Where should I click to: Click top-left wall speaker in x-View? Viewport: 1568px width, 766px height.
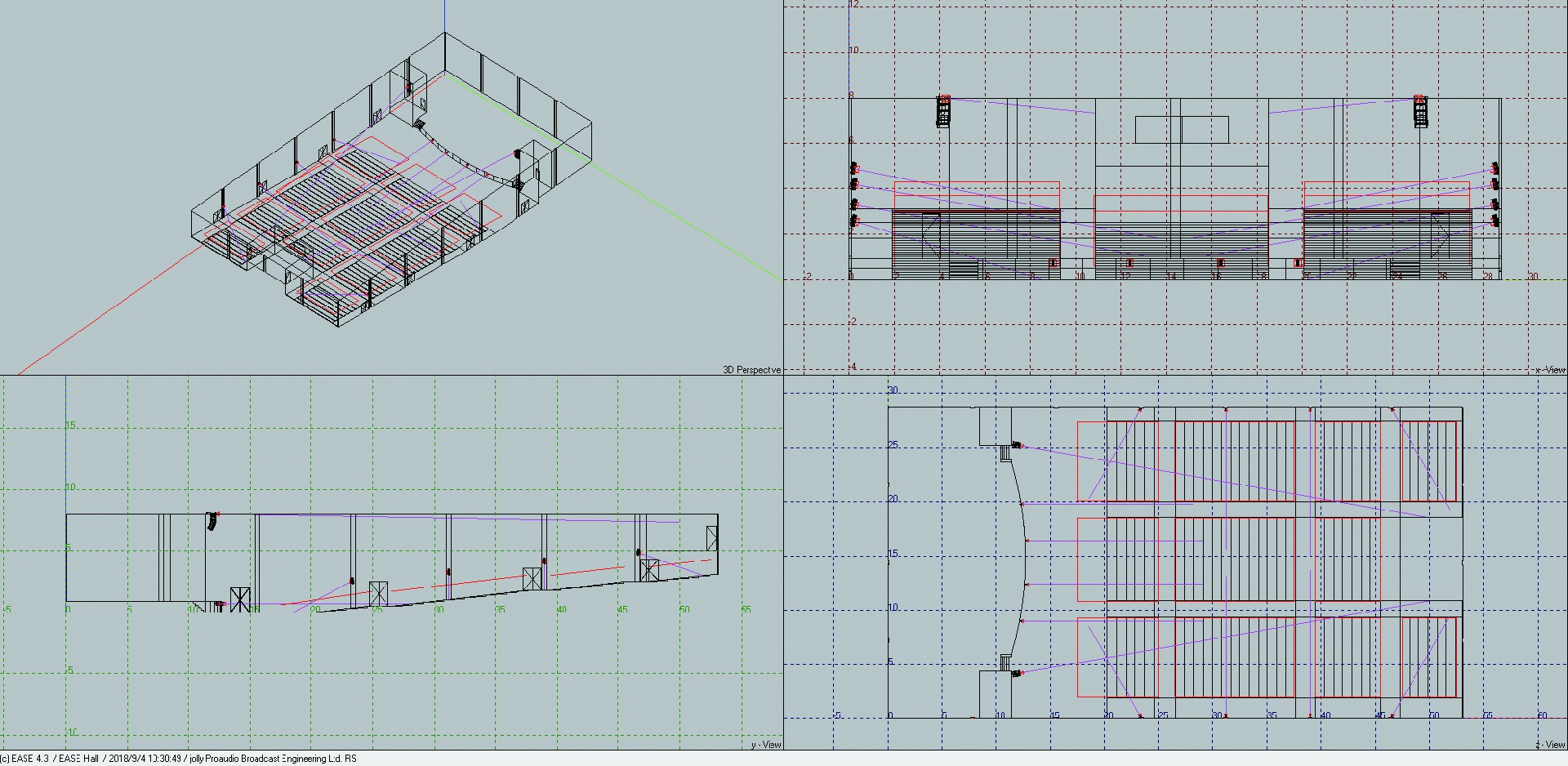click(854, 169)
